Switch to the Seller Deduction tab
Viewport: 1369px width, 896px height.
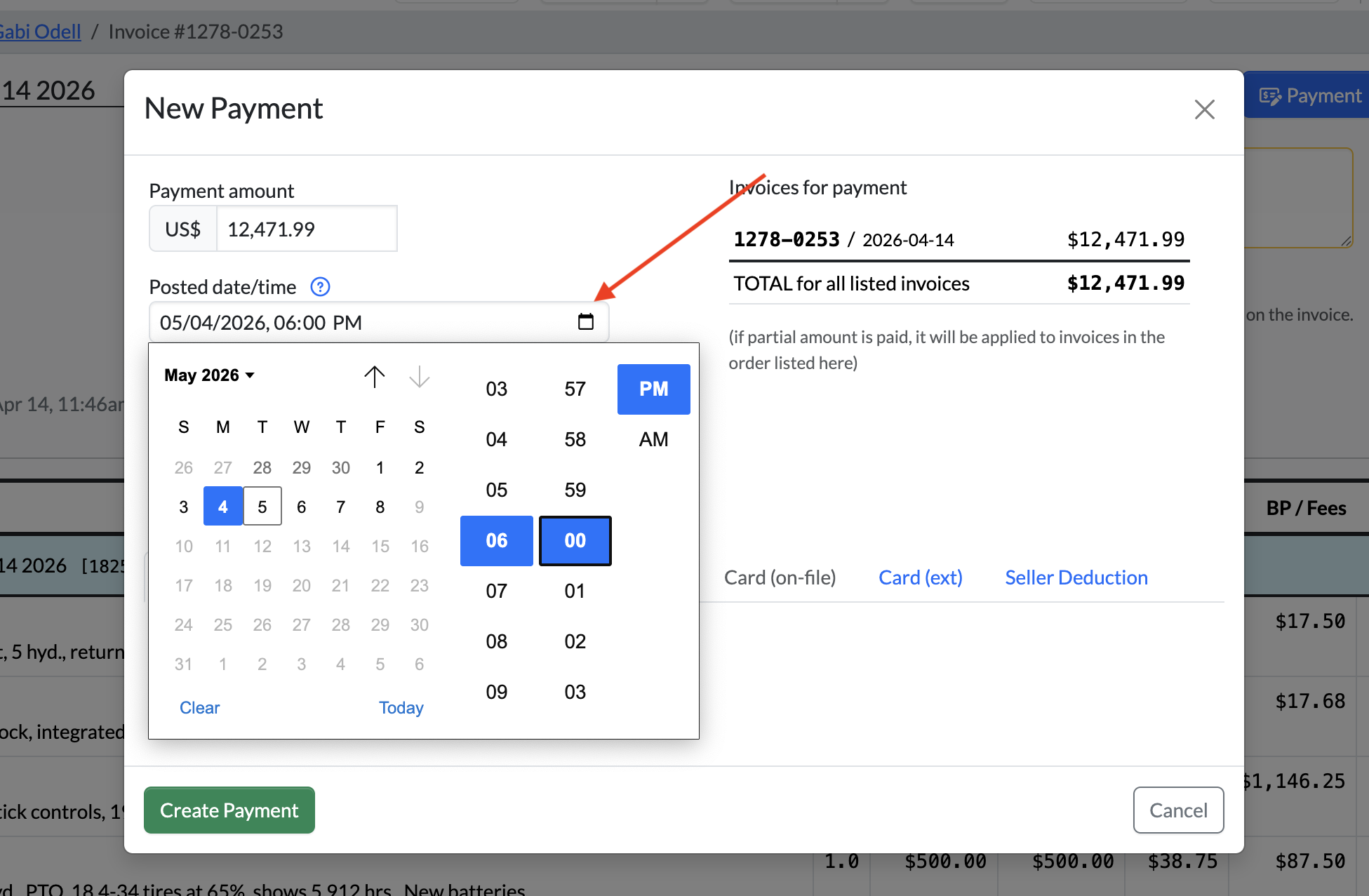click(1076, 577)
